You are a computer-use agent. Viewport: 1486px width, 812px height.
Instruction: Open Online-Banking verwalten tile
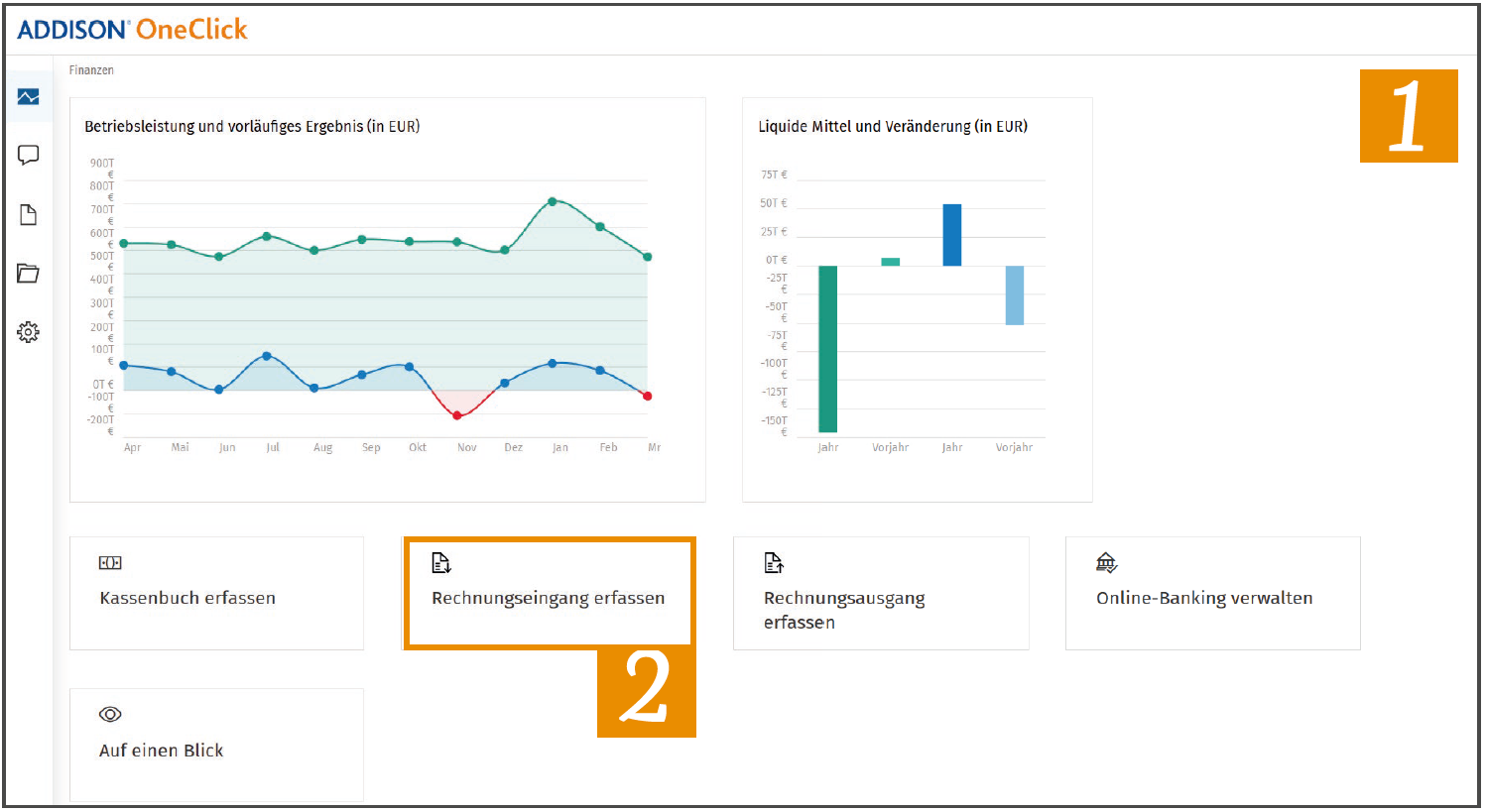click(1213, 594)
